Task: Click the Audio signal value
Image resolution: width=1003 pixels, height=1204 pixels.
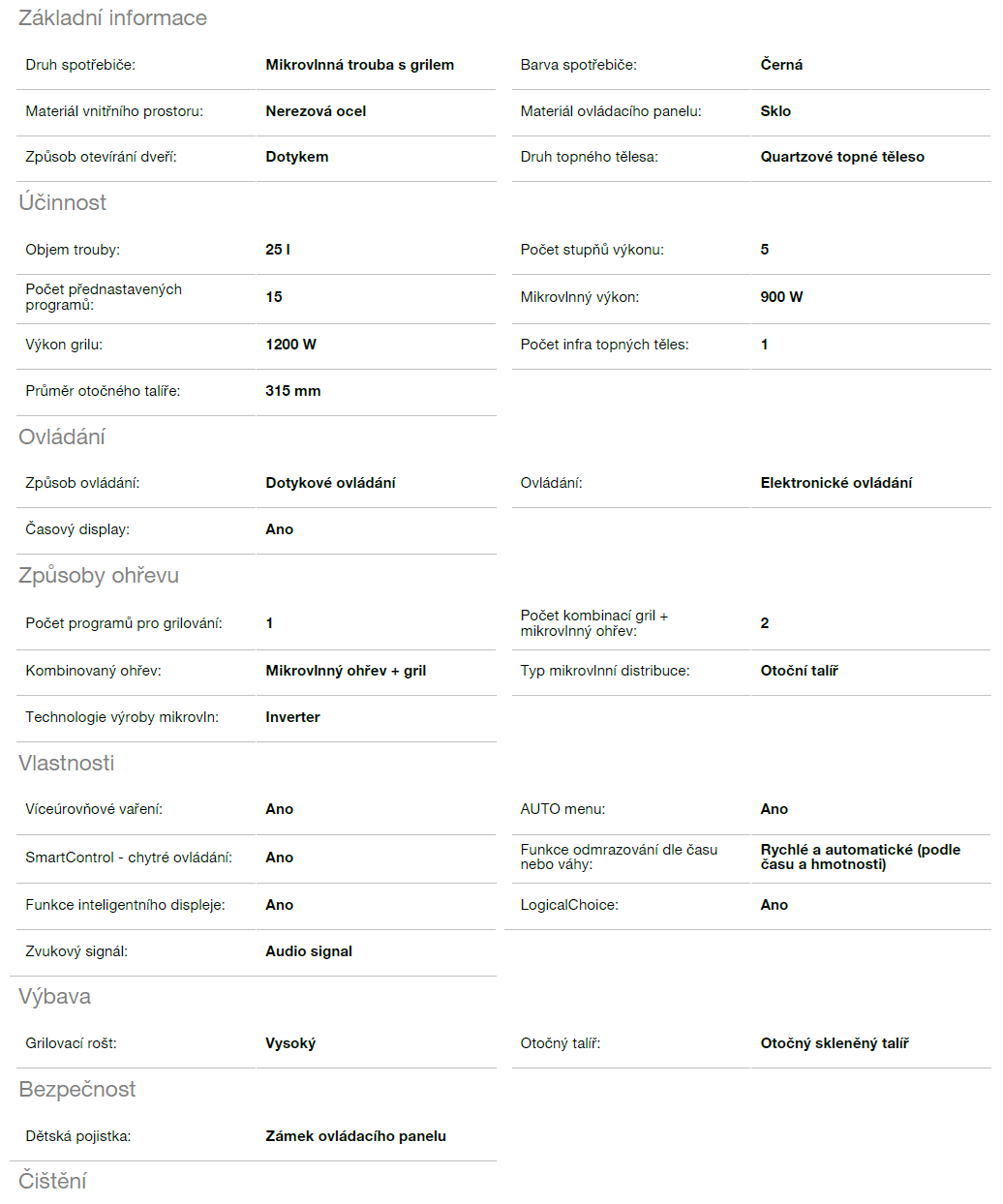Action: click(309, 951)
